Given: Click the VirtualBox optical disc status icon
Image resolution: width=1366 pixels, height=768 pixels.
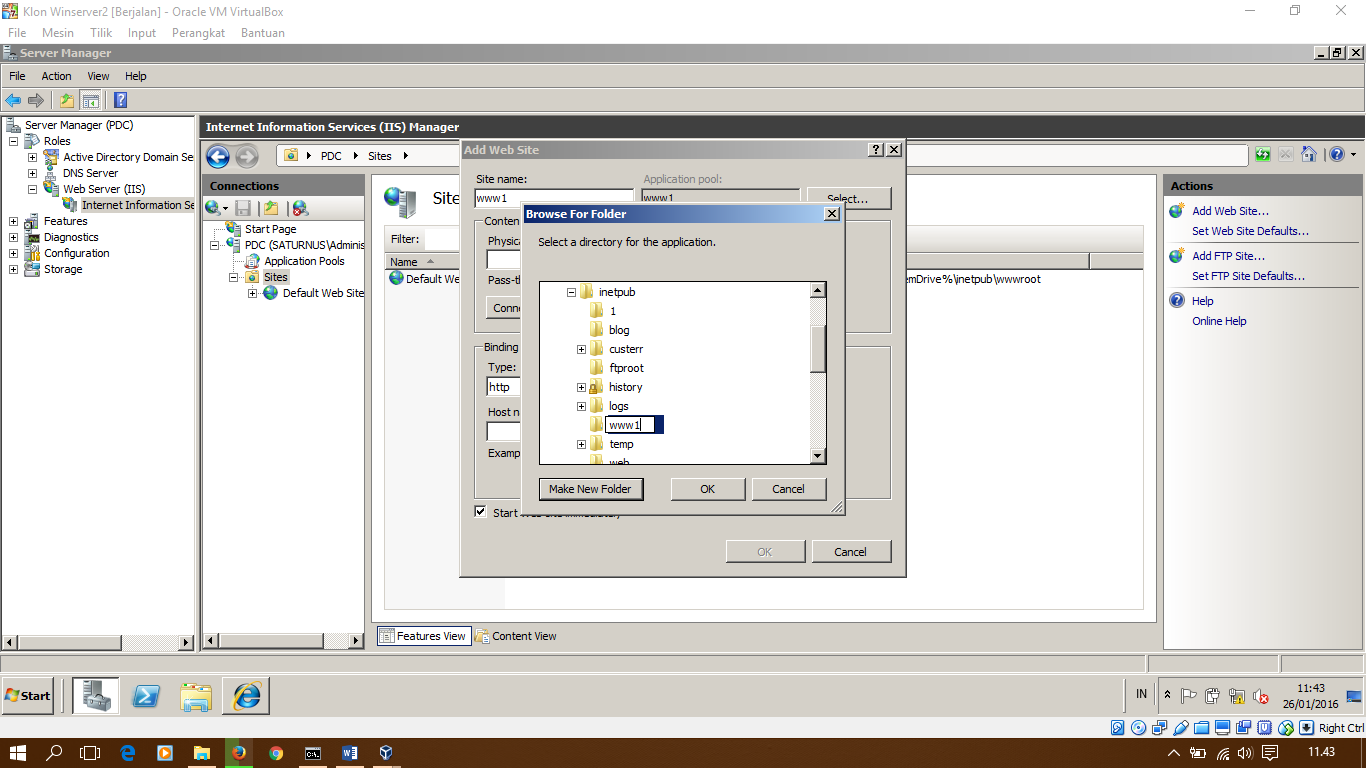Looking at the screenshot, I should (1140, 728).
